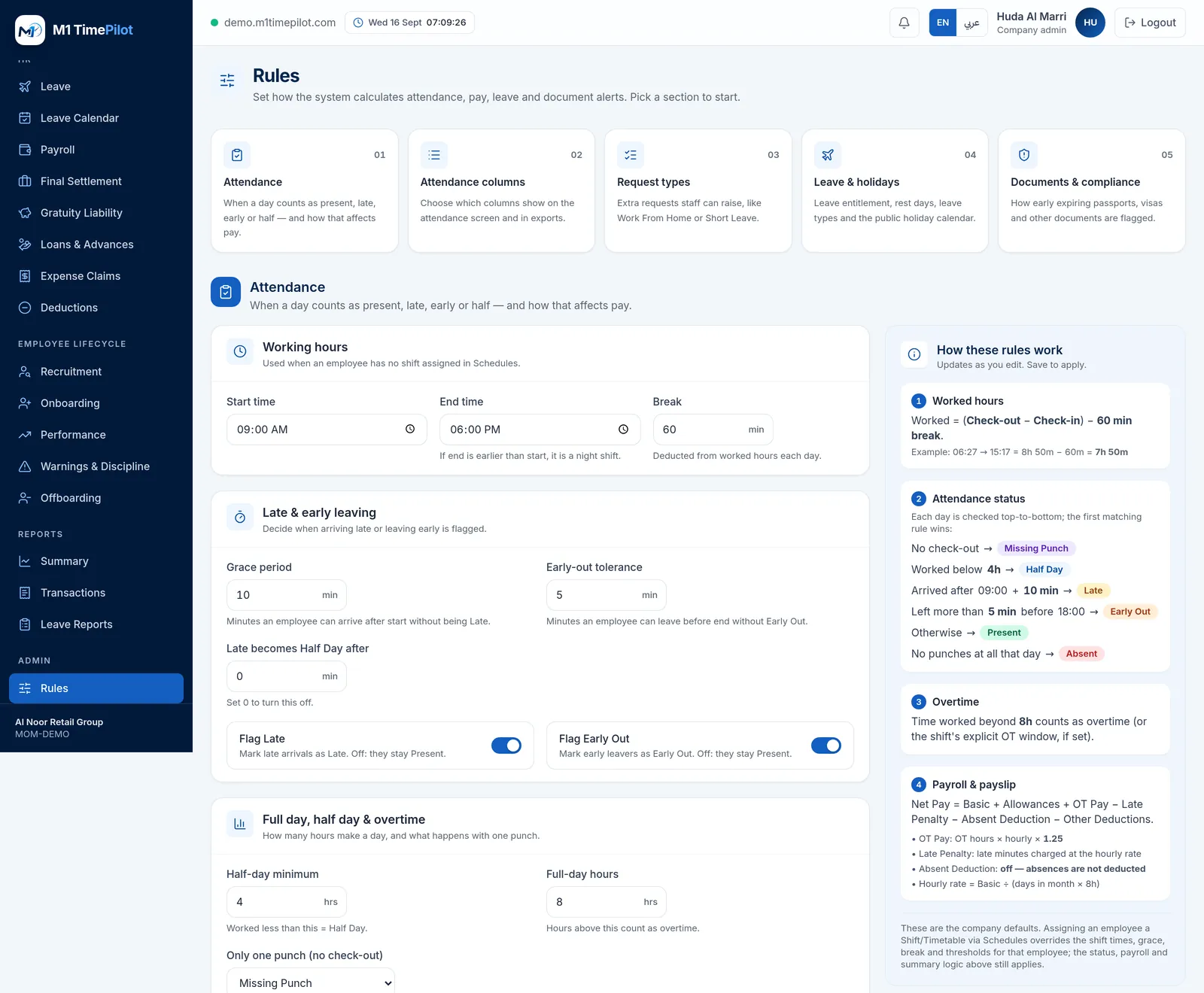Click the HU user avatar
This screenshot has height=993, width=1204.
pos(1090,23)
